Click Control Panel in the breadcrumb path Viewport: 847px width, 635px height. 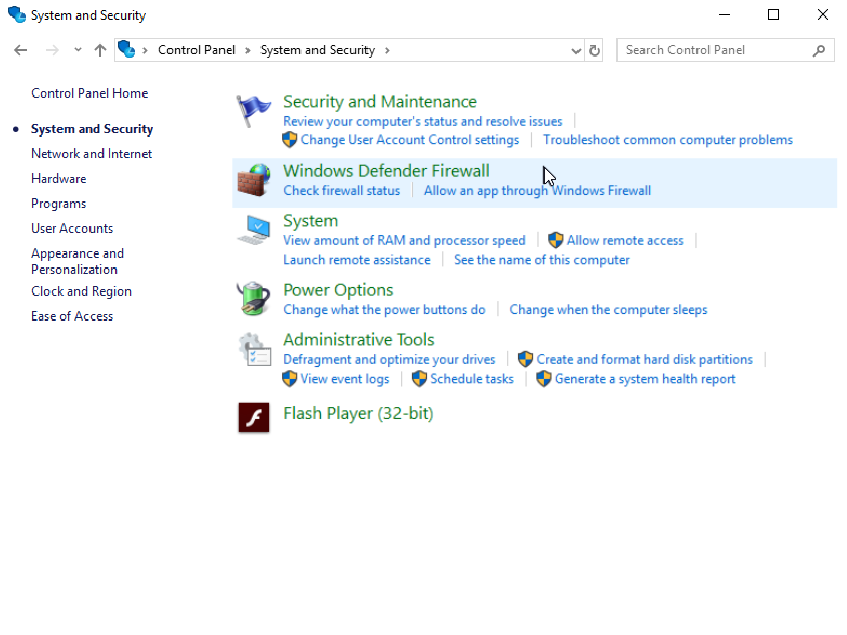click(x=197, y=50)
